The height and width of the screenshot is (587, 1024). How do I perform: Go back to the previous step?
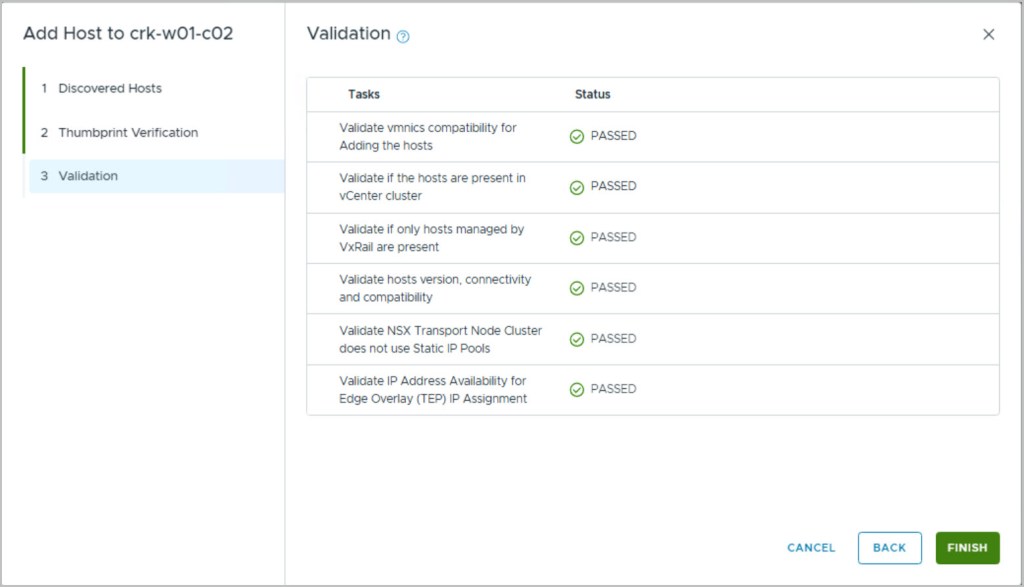pos(889,547)
